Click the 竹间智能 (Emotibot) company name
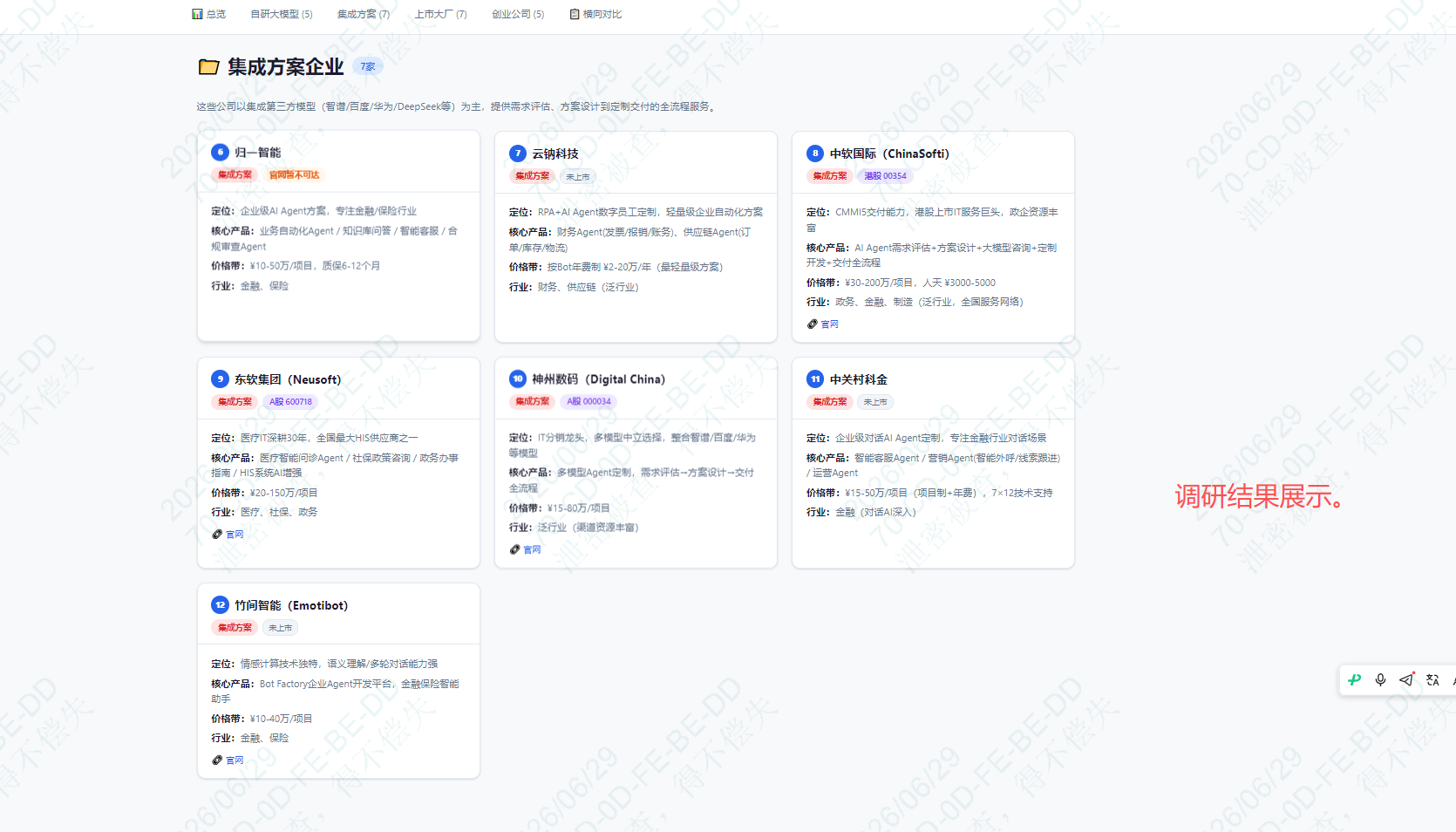The height and width of the screenshot is (832, 1456). point(291,605)
